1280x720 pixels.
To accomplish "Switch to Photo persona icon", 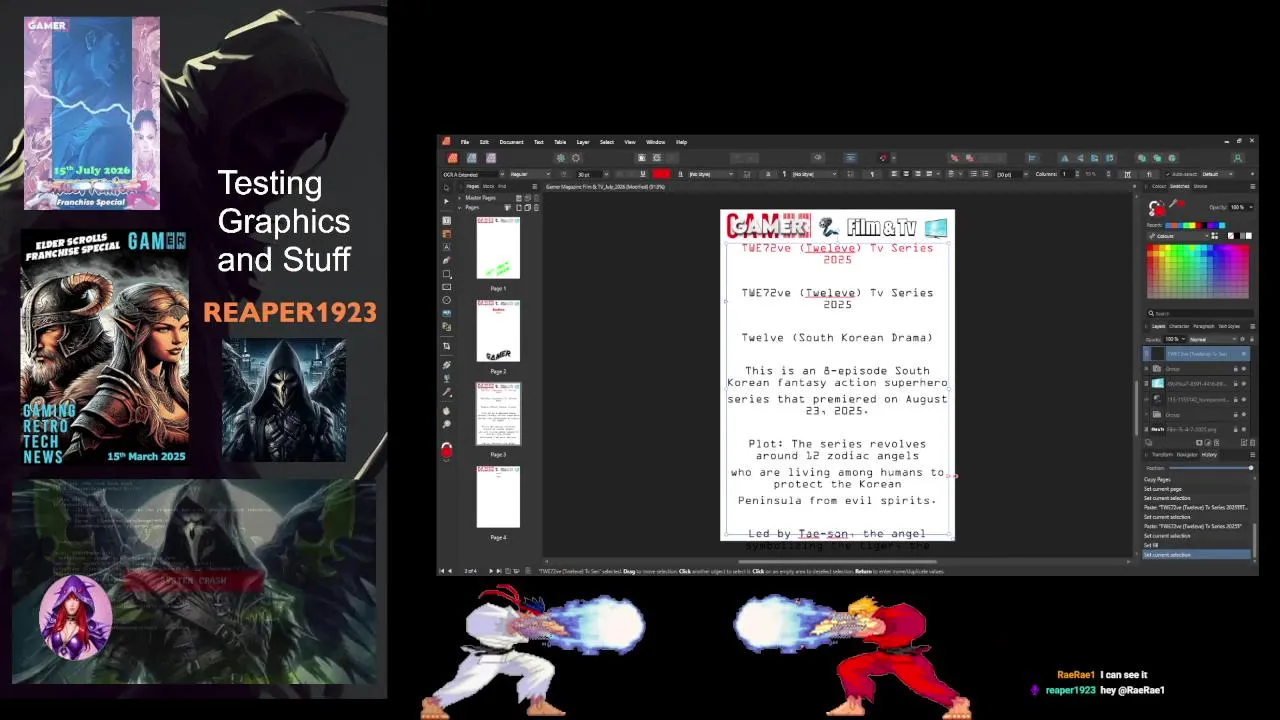I will point(491,158).
